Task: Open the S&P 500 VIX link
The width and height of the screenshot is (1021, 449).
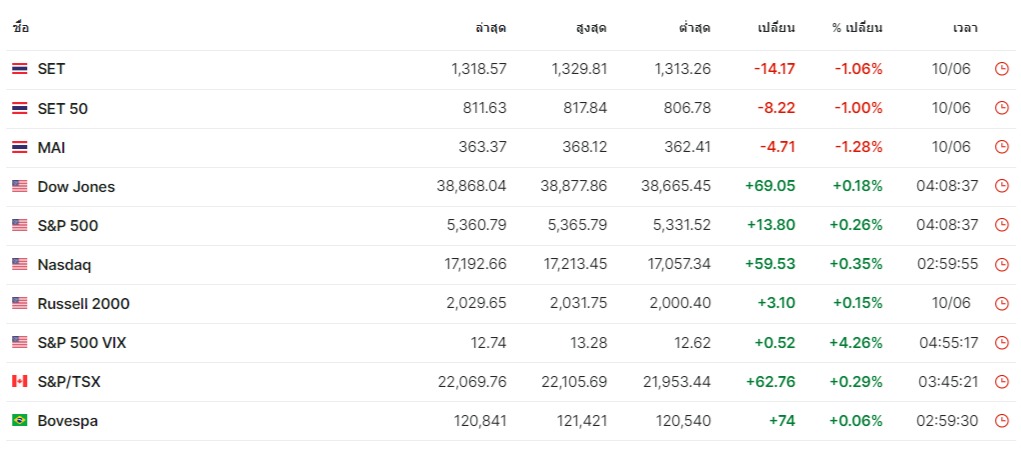Action: point(81,343)
